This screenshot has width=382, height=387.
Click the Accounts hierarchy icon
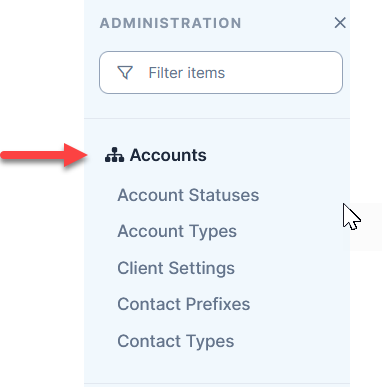point(114,155)
